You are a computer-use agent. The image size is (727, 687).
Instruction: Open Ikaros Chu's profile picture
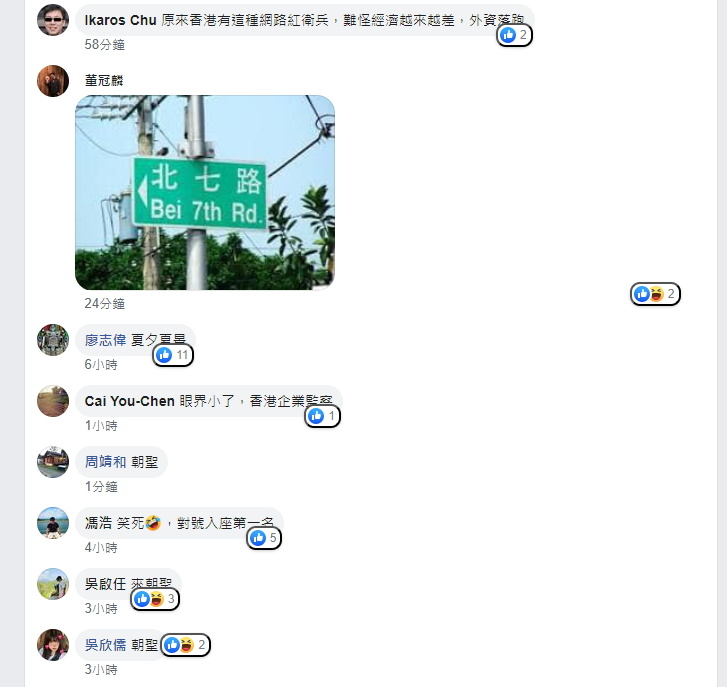53,20
